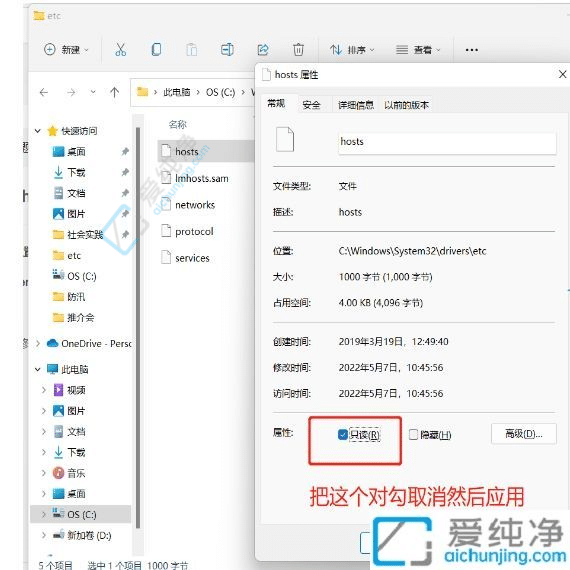
Task: Click the Paste clipboard icon
Action: pyautogui.click(x=192, y=49)
